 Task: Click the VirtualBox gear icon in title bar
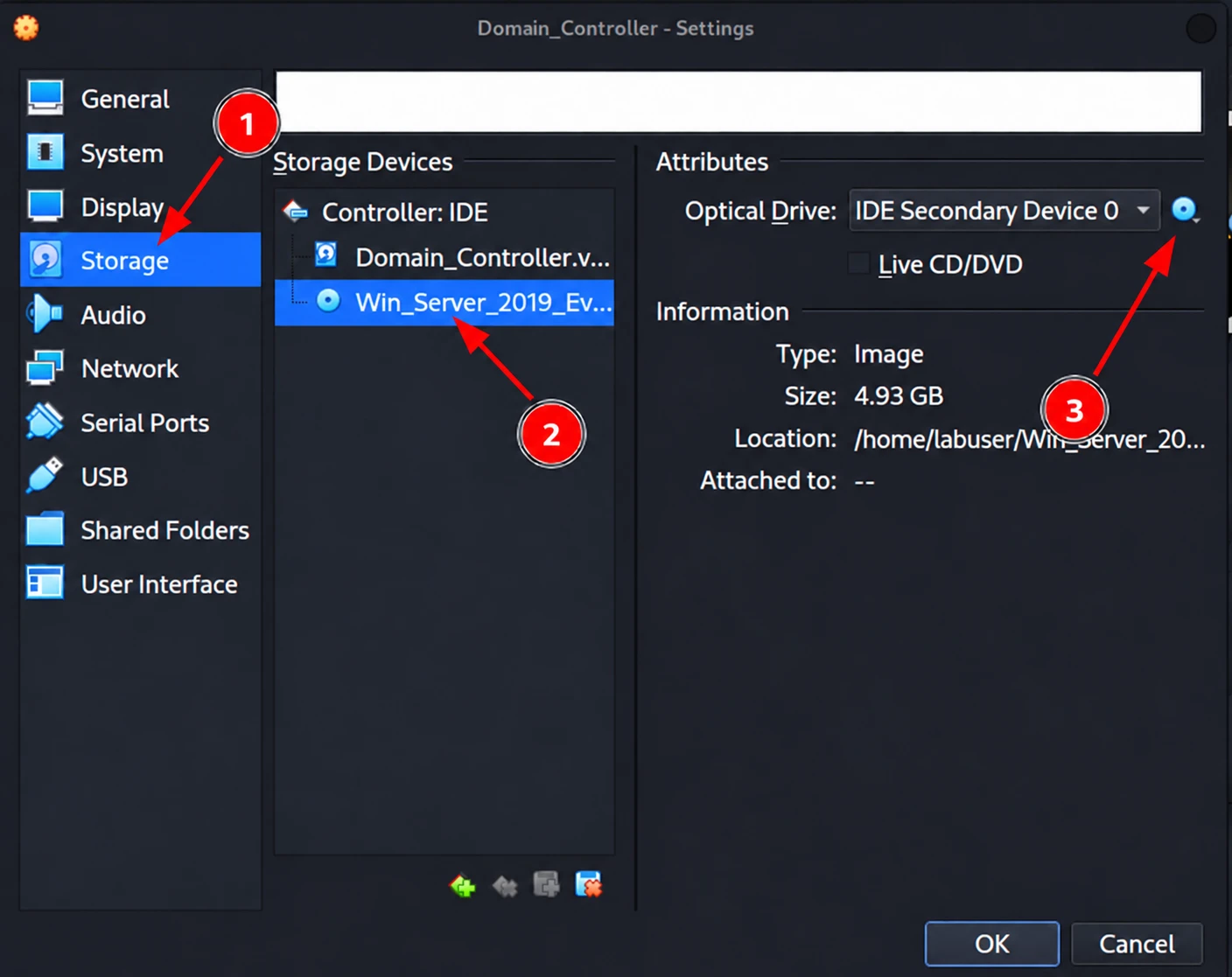(x=26, y=28)
